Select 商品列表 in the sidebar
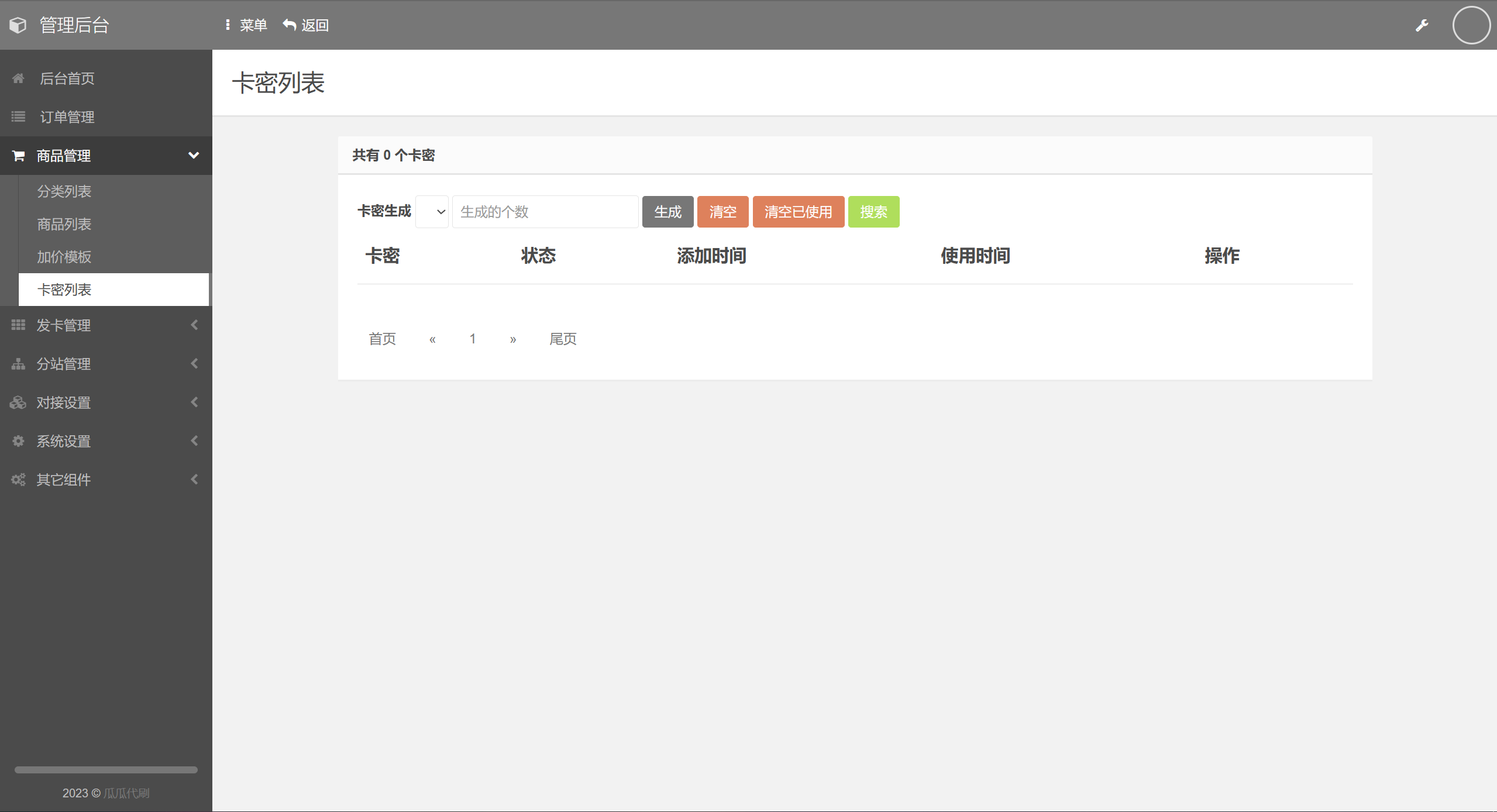 point(64,224)
